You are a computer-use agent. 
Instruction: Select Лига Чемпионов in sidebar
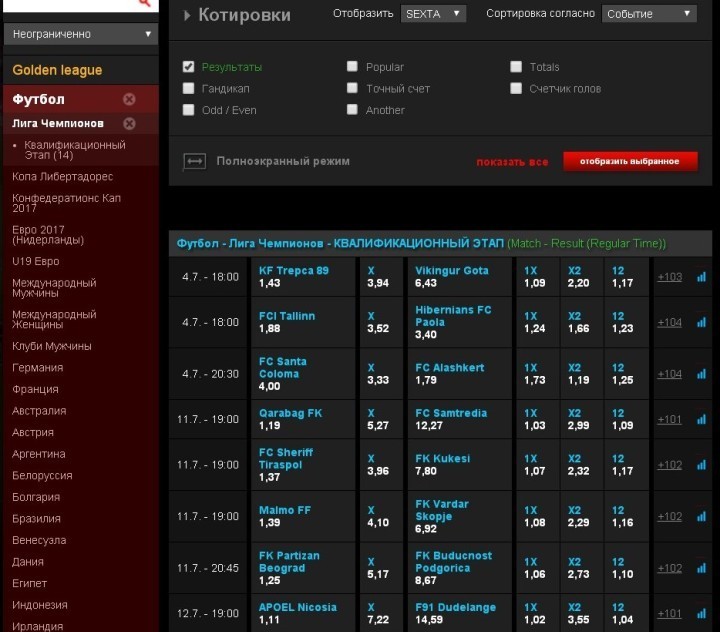click(x=58, y=124)
